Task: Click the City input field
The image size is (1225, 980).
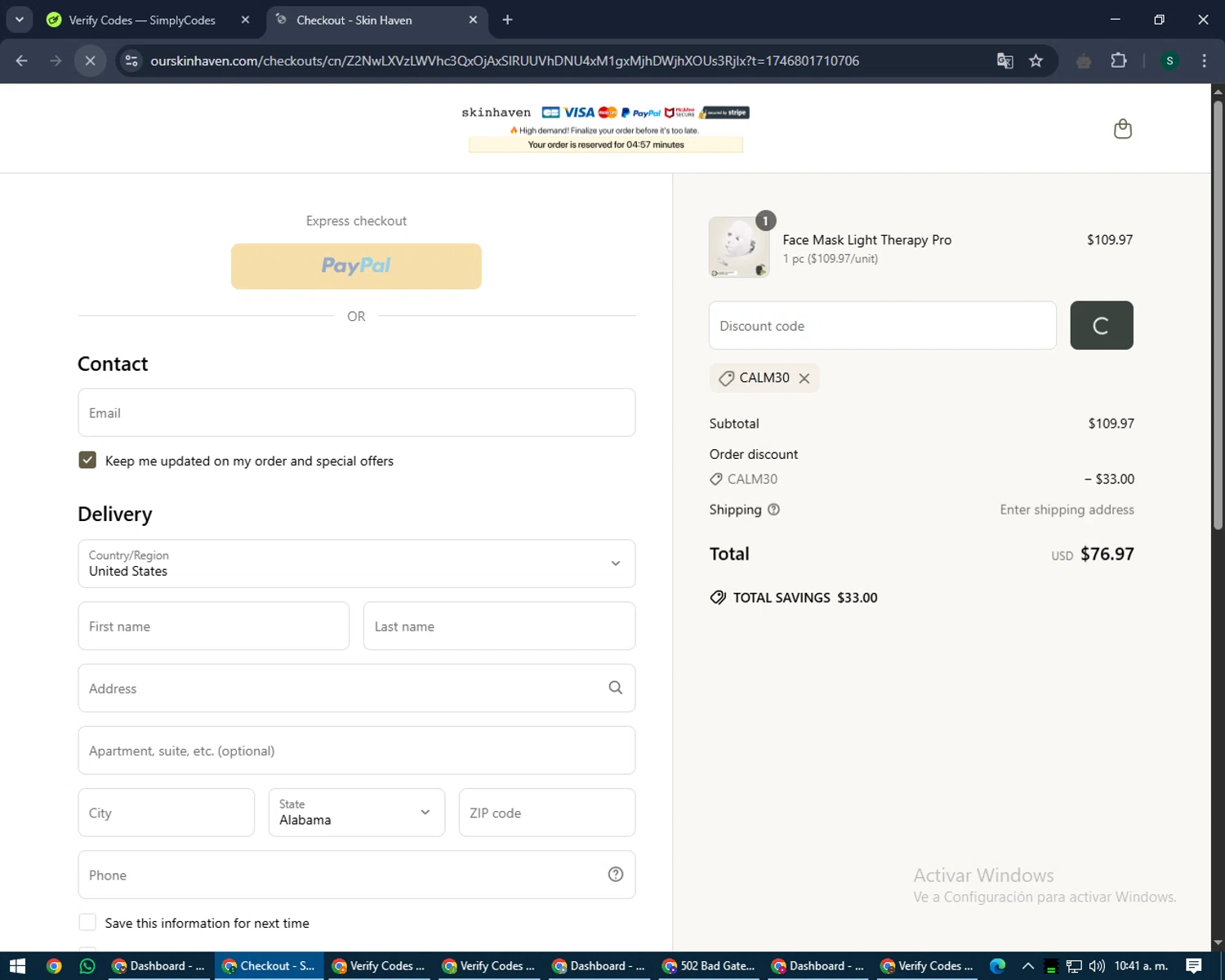Action: (166, 813)
